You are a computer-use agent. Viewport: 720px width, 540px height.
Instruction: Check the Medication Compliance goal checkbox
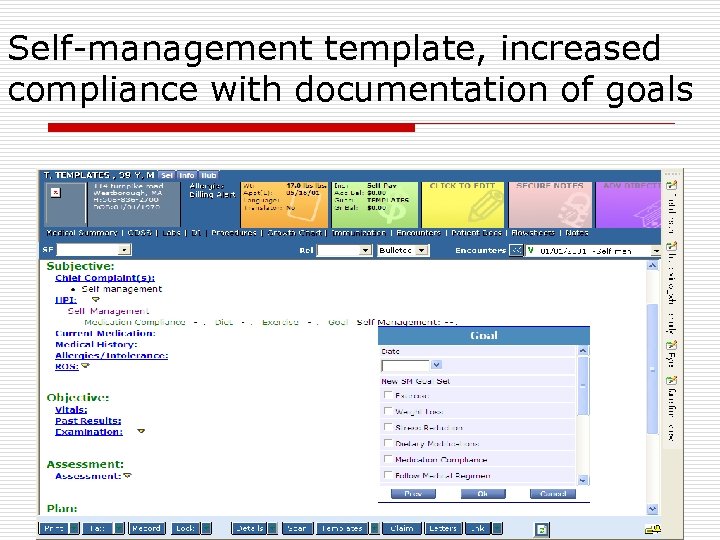point(388,459)
